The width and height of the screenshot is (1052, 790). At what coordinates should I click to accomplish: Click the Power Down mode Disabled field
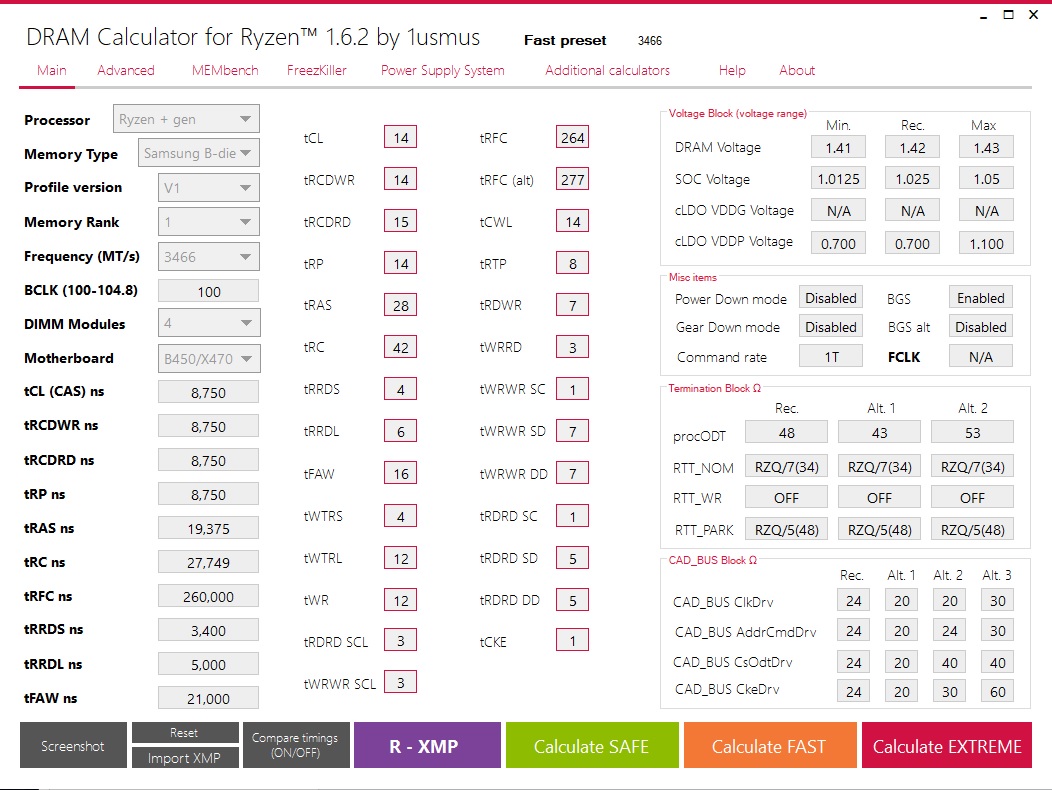(831, 298)
